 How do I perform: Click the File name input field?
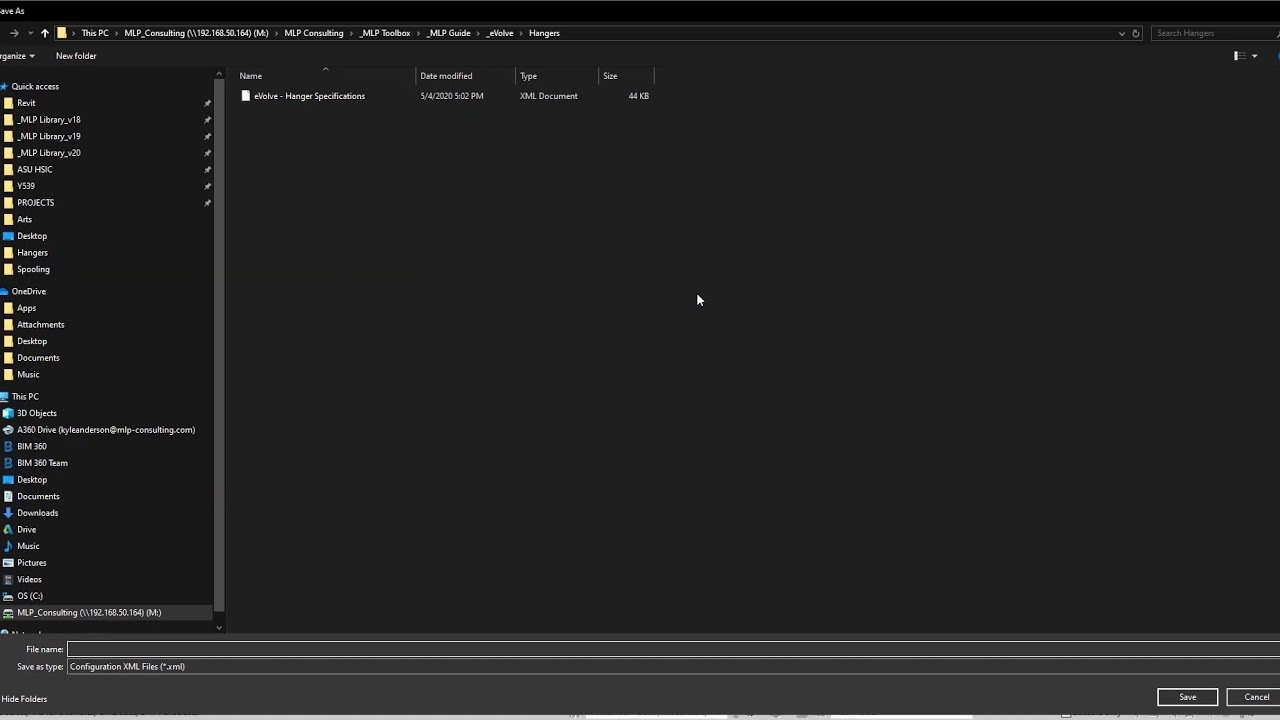[673, 650]
